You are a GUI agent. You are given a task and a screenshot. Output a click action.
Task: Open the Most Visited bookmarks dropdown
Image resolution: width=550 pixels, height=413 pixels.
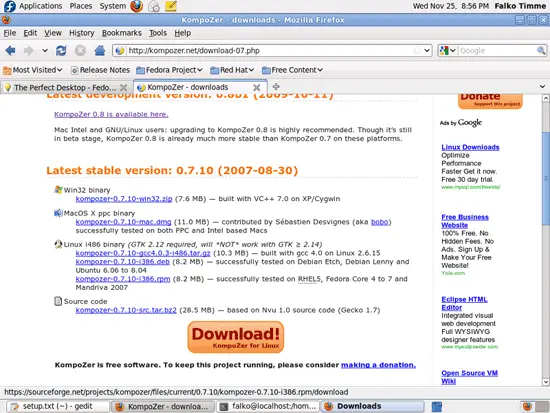[x=33, y=70]
